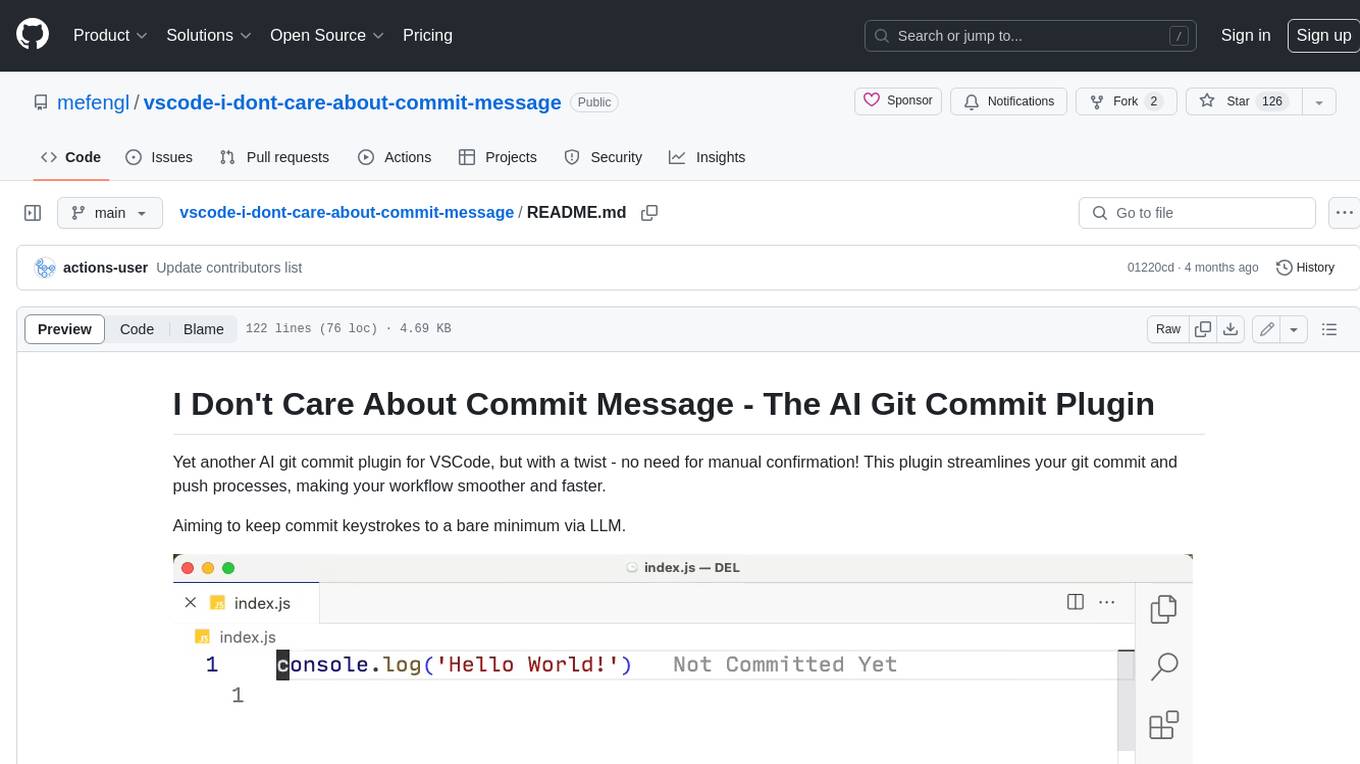This screenshot has width=1360, height=764.
Task: Switch to the Actions tab
Action: click(x=394, y=157)
